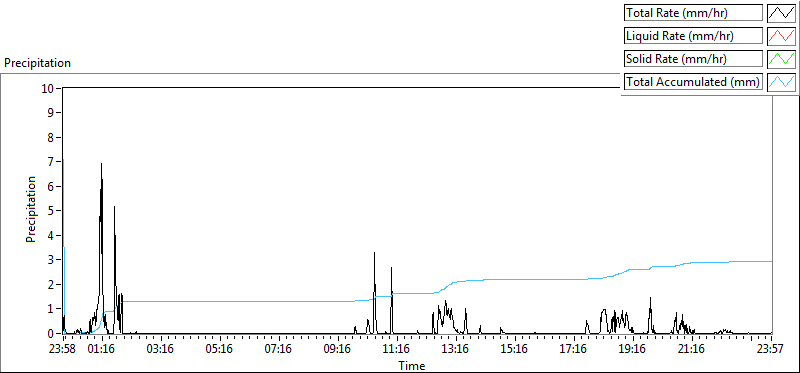Click the 5 label on the Y axis

(52, 211)
